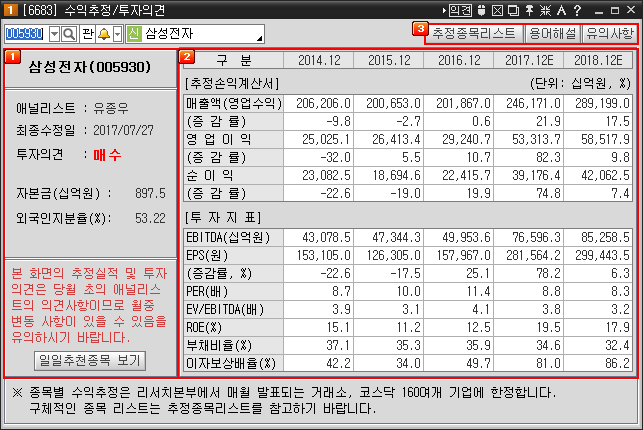Click the 매수 investment opinion text
The width and height of the screenshot is (643, 430).
click(107, 155)
